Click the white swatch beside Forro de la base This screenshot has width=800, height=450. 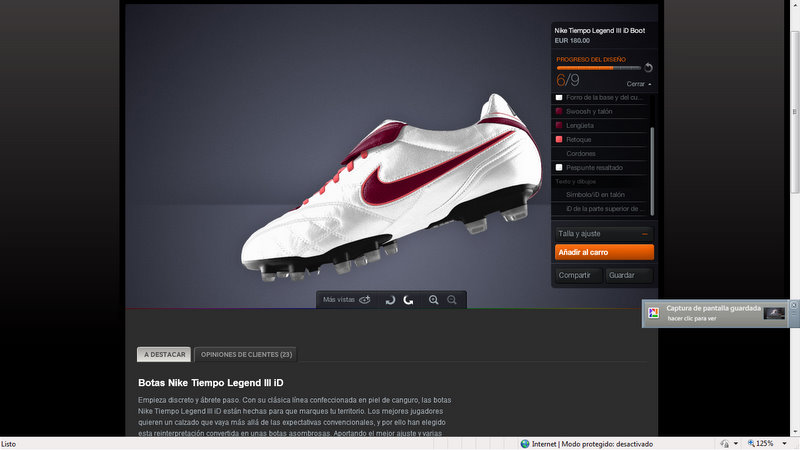559,97
